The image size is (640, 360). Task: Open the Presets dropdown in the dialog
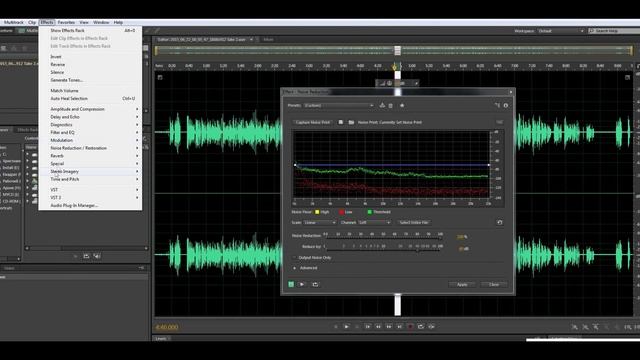pos(339,105)
